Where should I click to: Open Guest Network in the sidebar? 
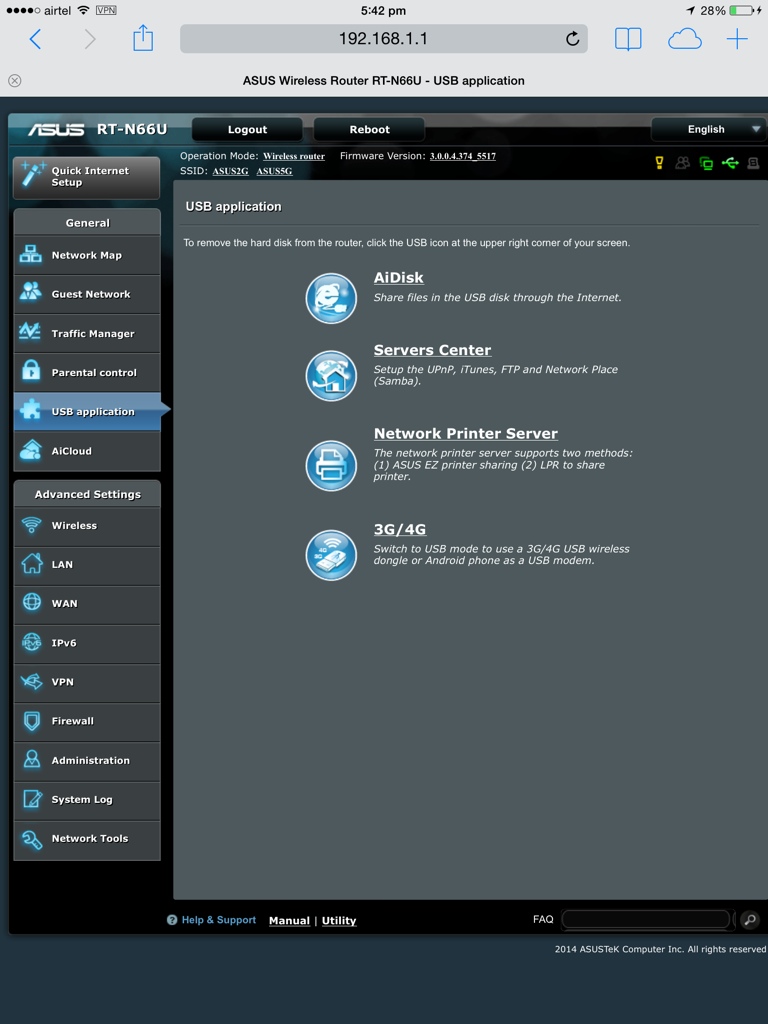[x=87, y=295]
